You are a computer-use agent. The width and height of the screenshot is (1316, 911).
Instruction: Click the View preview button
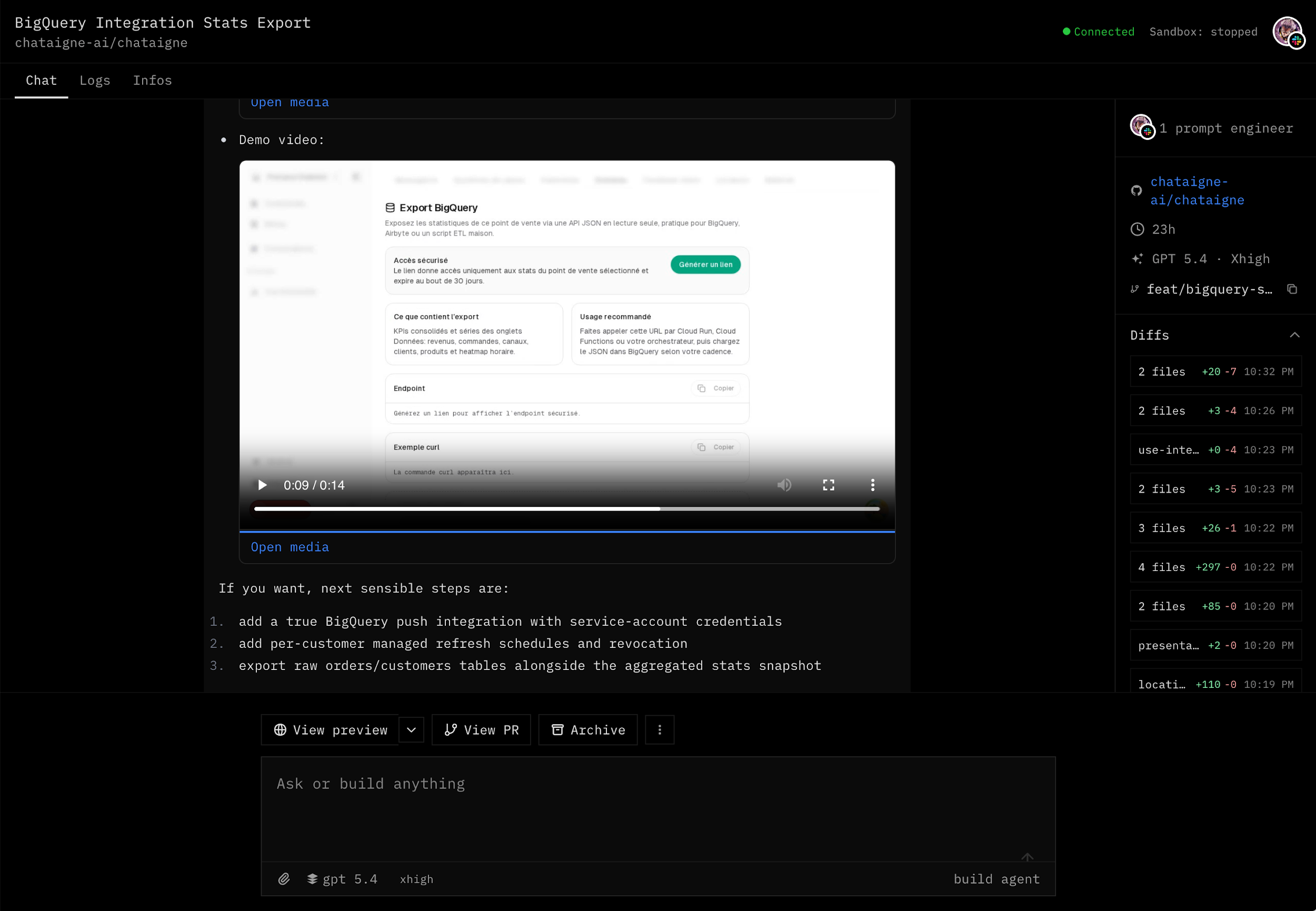pyautogui.click(x=330, y=730)
